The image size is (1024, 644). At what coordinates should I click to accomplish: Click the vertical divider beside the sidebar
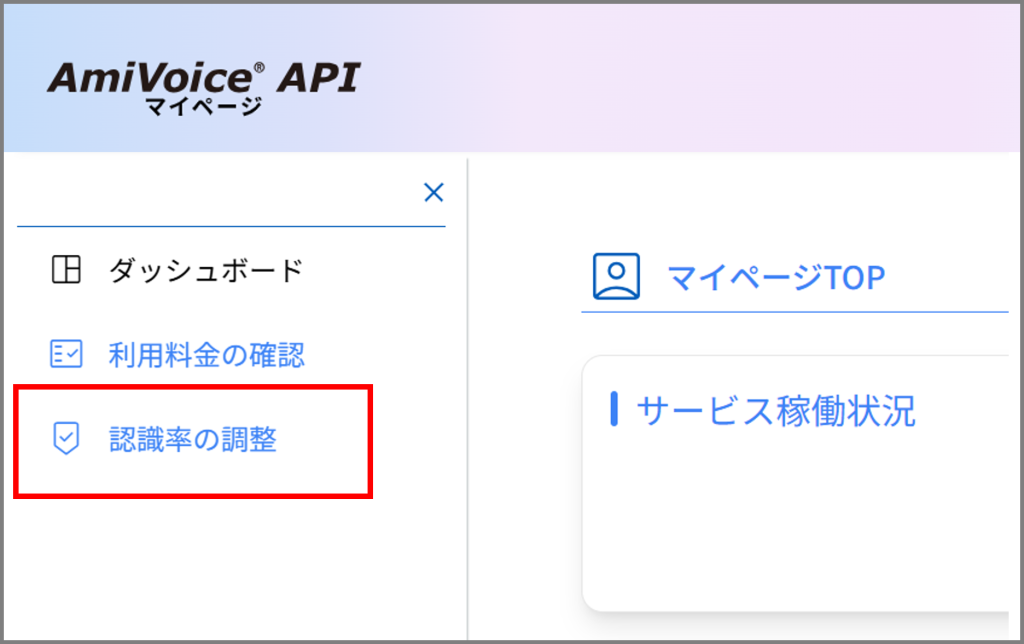[468, 400]
